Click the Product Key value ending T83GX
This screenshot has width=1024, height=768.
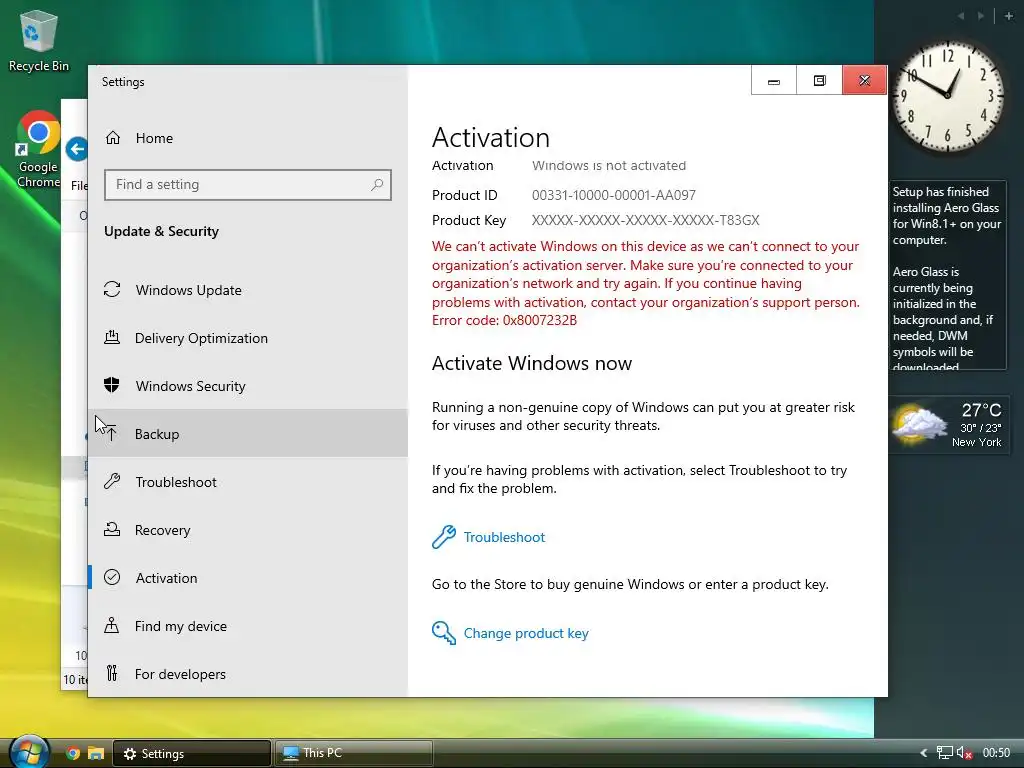(x=645, y=220)
